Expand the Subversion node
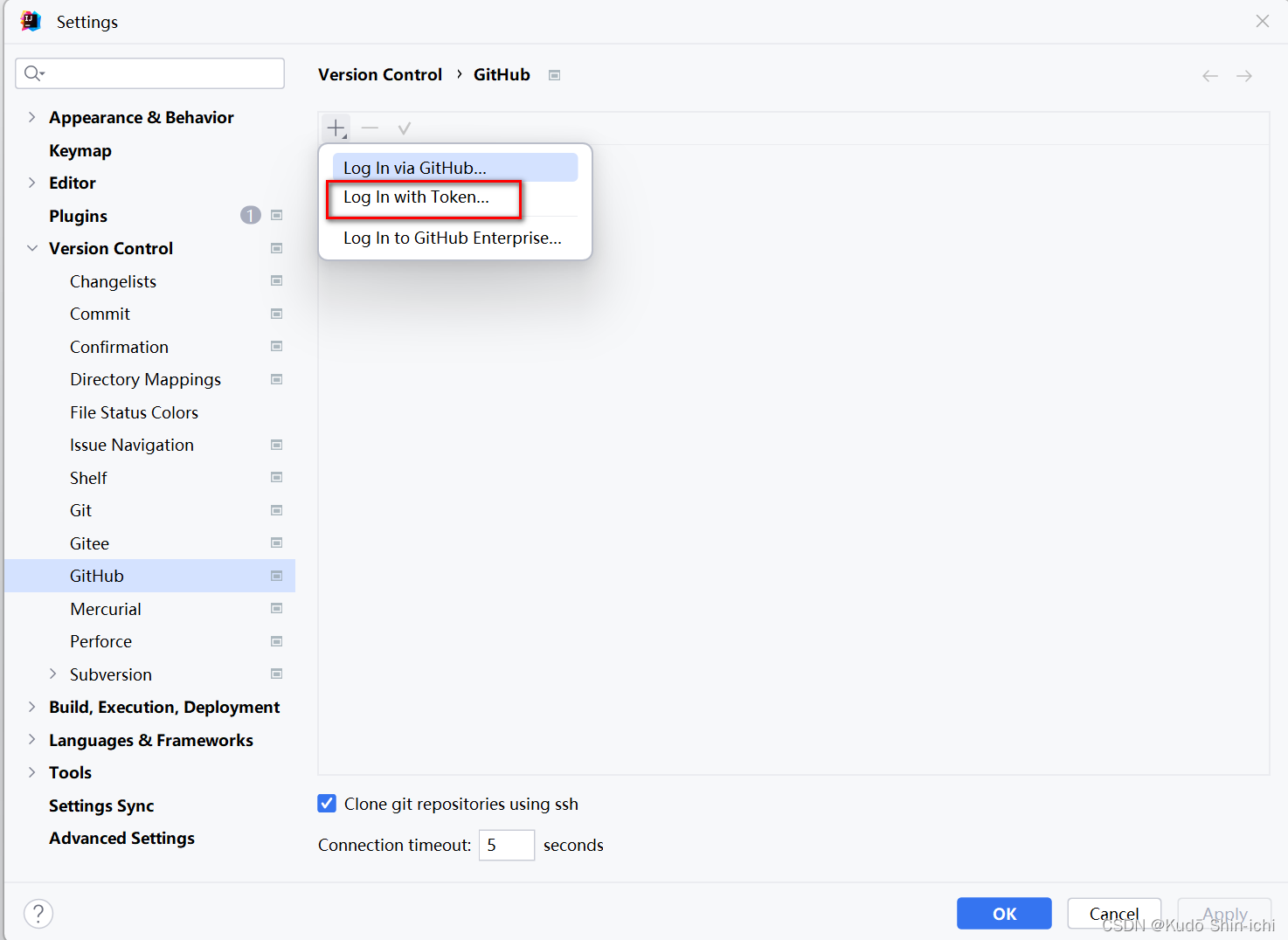The image size is (1288, 940). tap(53, 674)
